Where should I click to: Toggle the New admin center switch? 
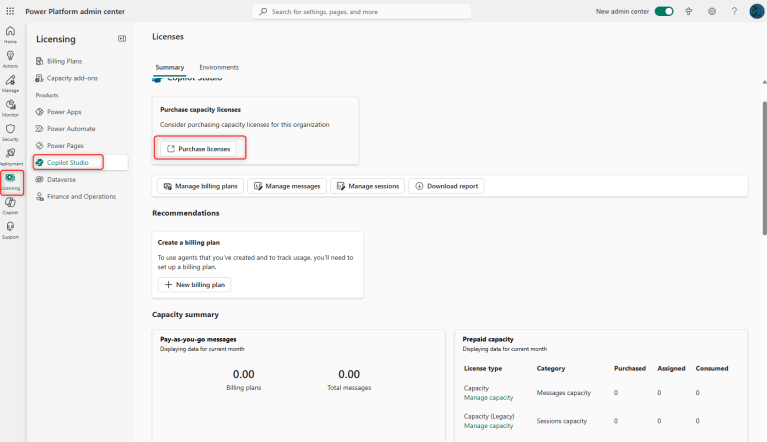click(664, 11)
